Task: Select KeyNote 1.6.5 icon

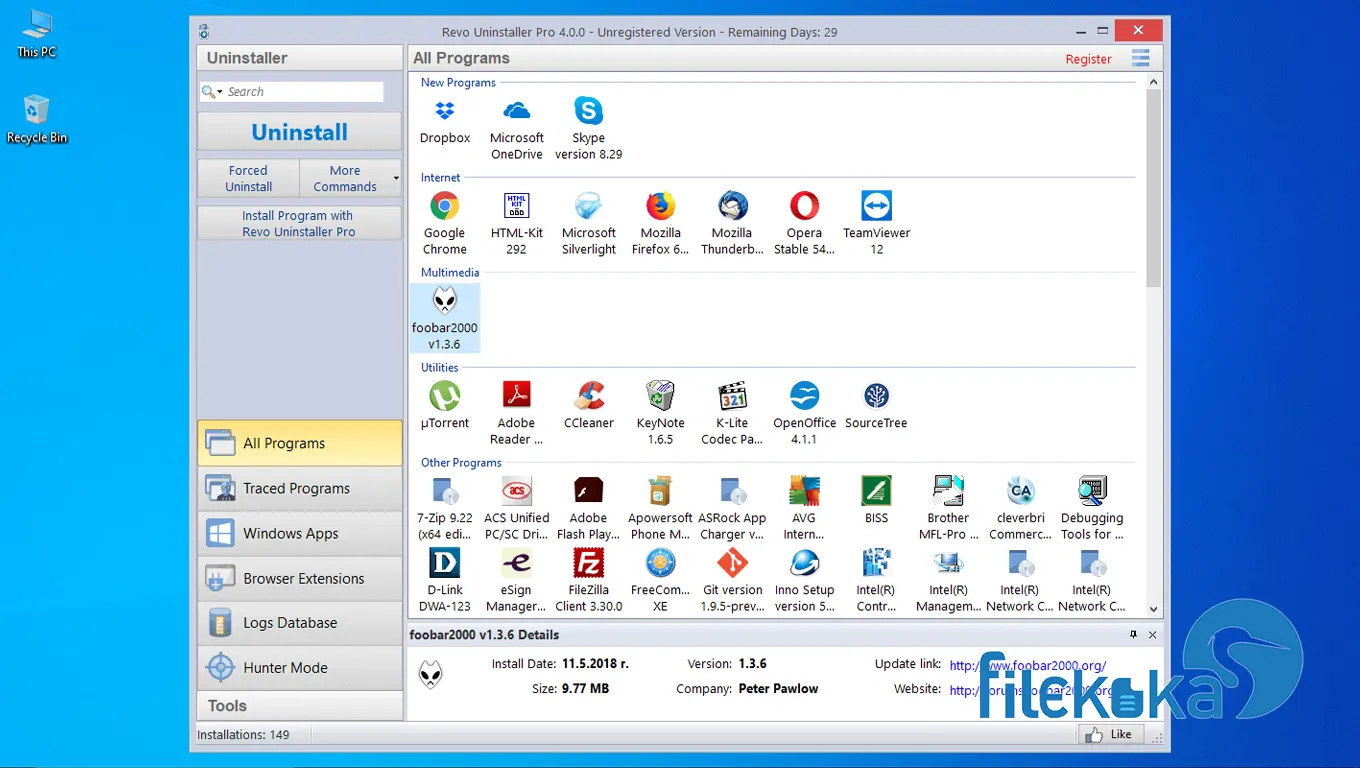Action: coord(660,396)
